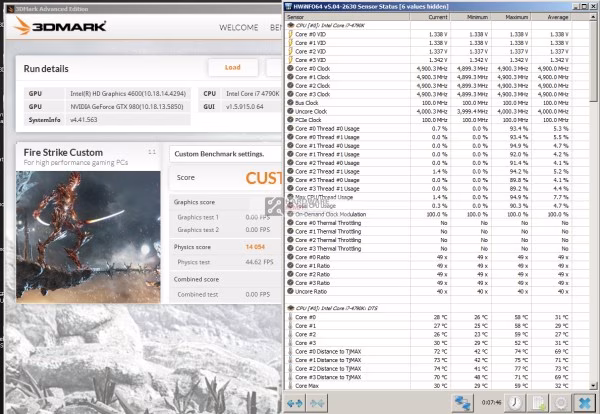Click the Maximum column header
The image size is (600, 414).
tap(511, 17)
